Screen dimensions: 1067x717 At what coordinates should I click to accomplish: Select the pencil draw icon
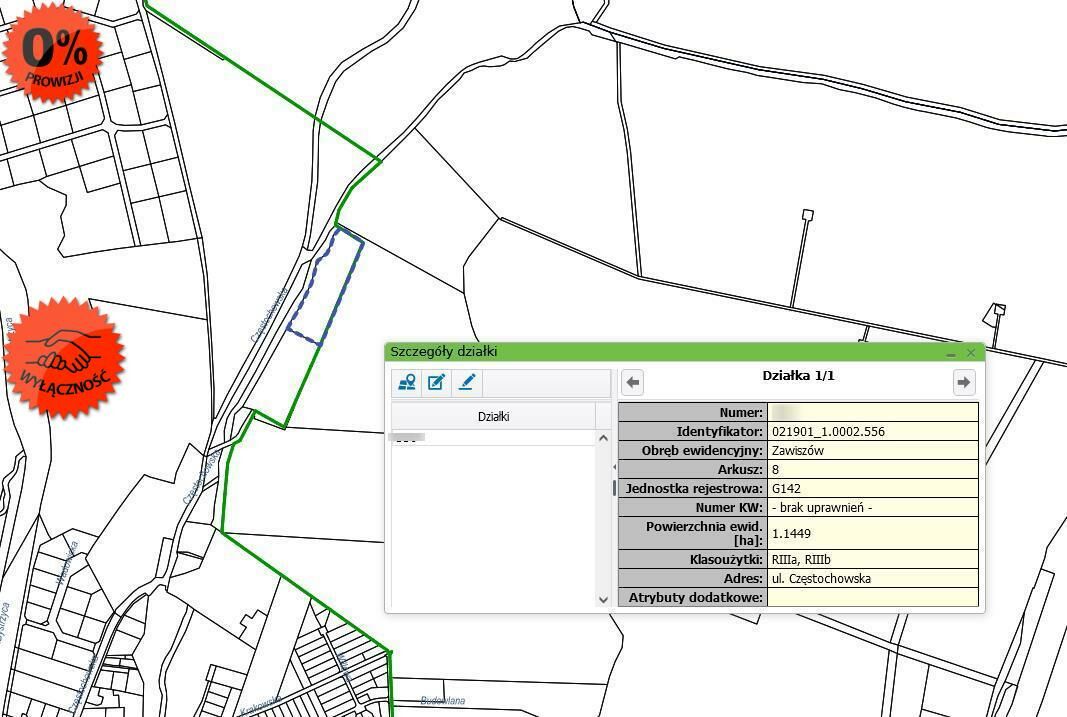(x=466, y=383)
